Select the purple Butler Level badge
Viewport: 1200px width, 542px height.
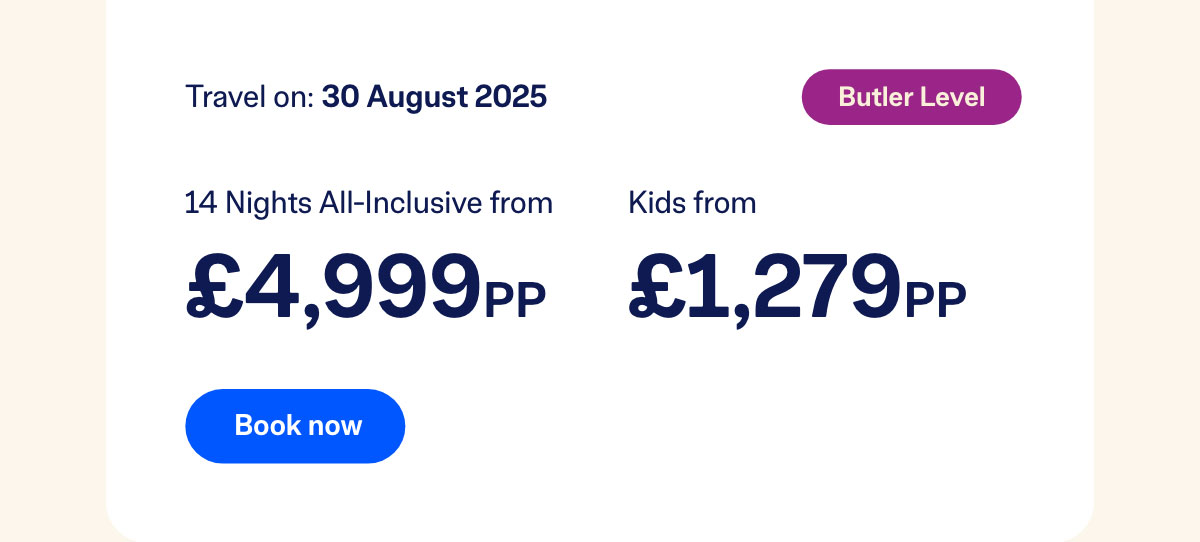911,97
